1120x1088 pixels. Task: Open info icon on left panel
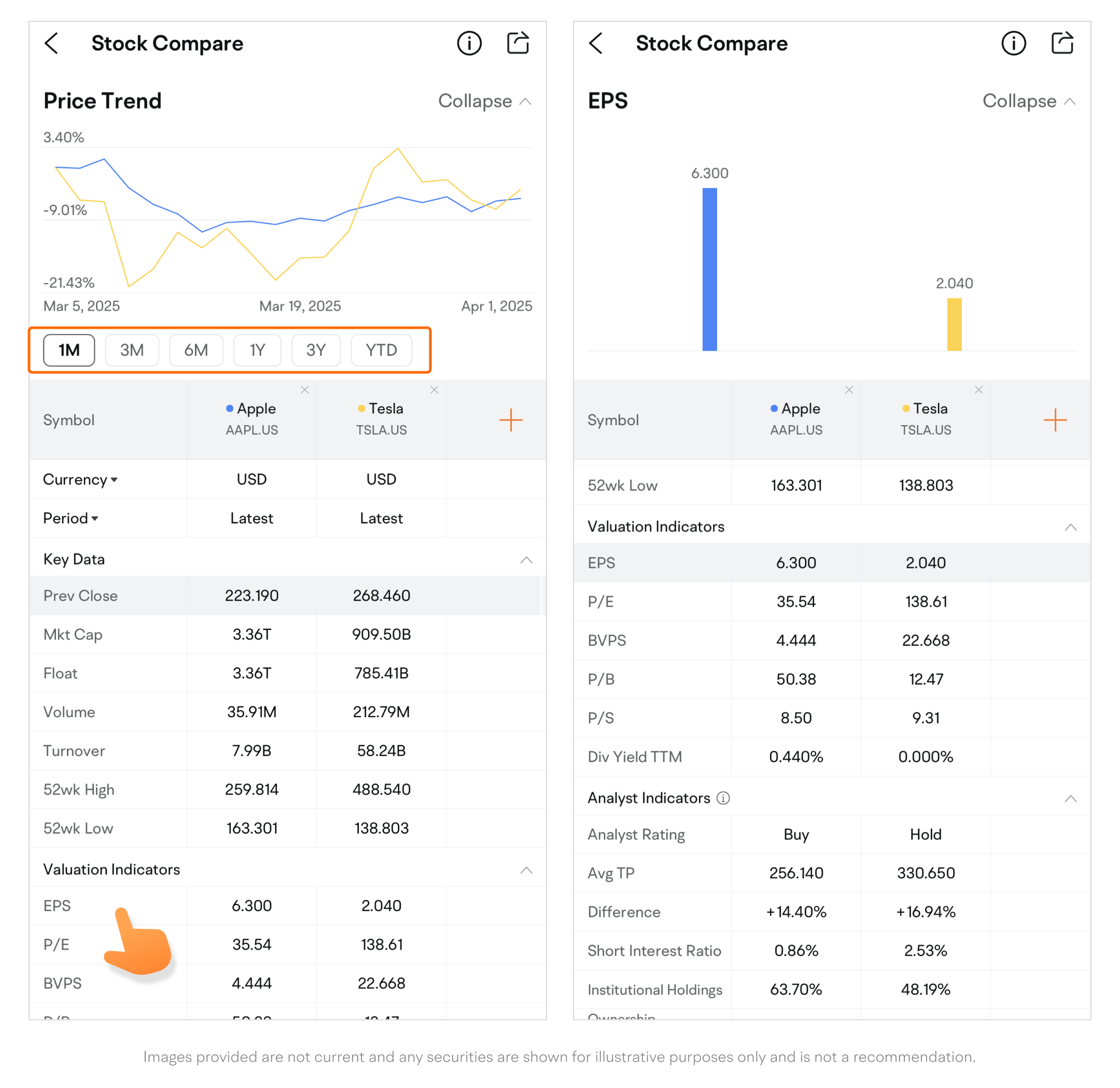coord(469,44)
